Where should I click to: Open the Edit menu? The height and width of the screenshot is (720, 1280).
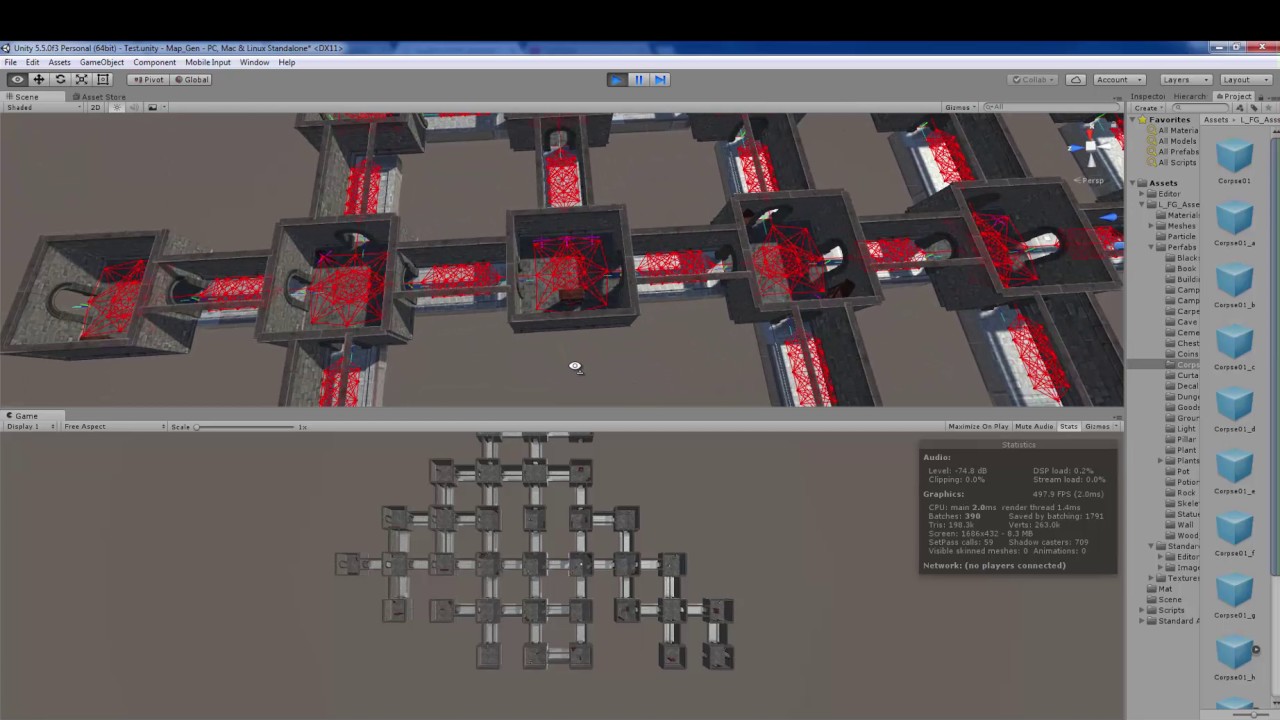pyautogui.click(x=33, y=62)
